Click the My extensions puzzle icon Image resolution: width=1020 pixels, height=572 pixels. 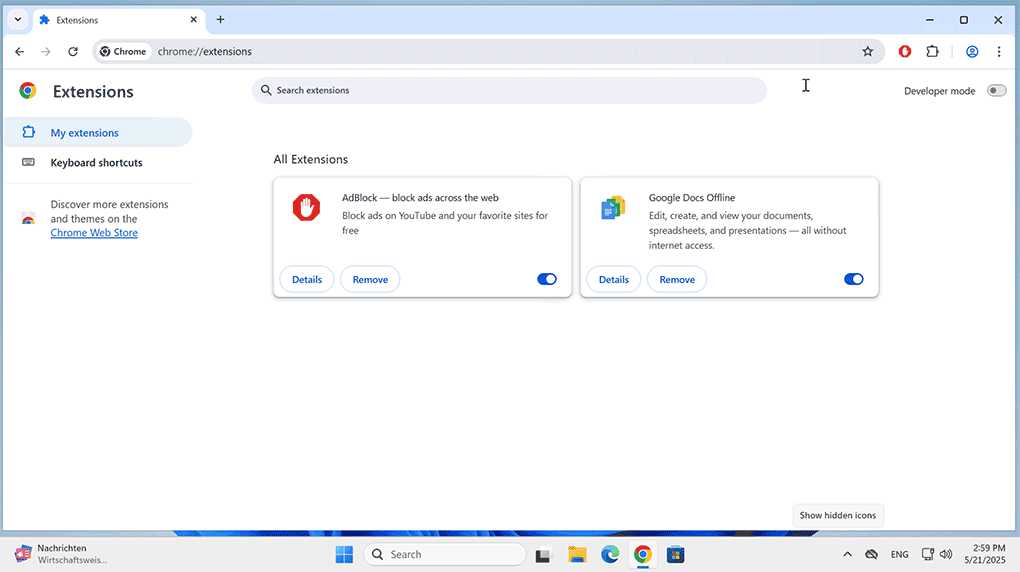click(x=28, y=132)
